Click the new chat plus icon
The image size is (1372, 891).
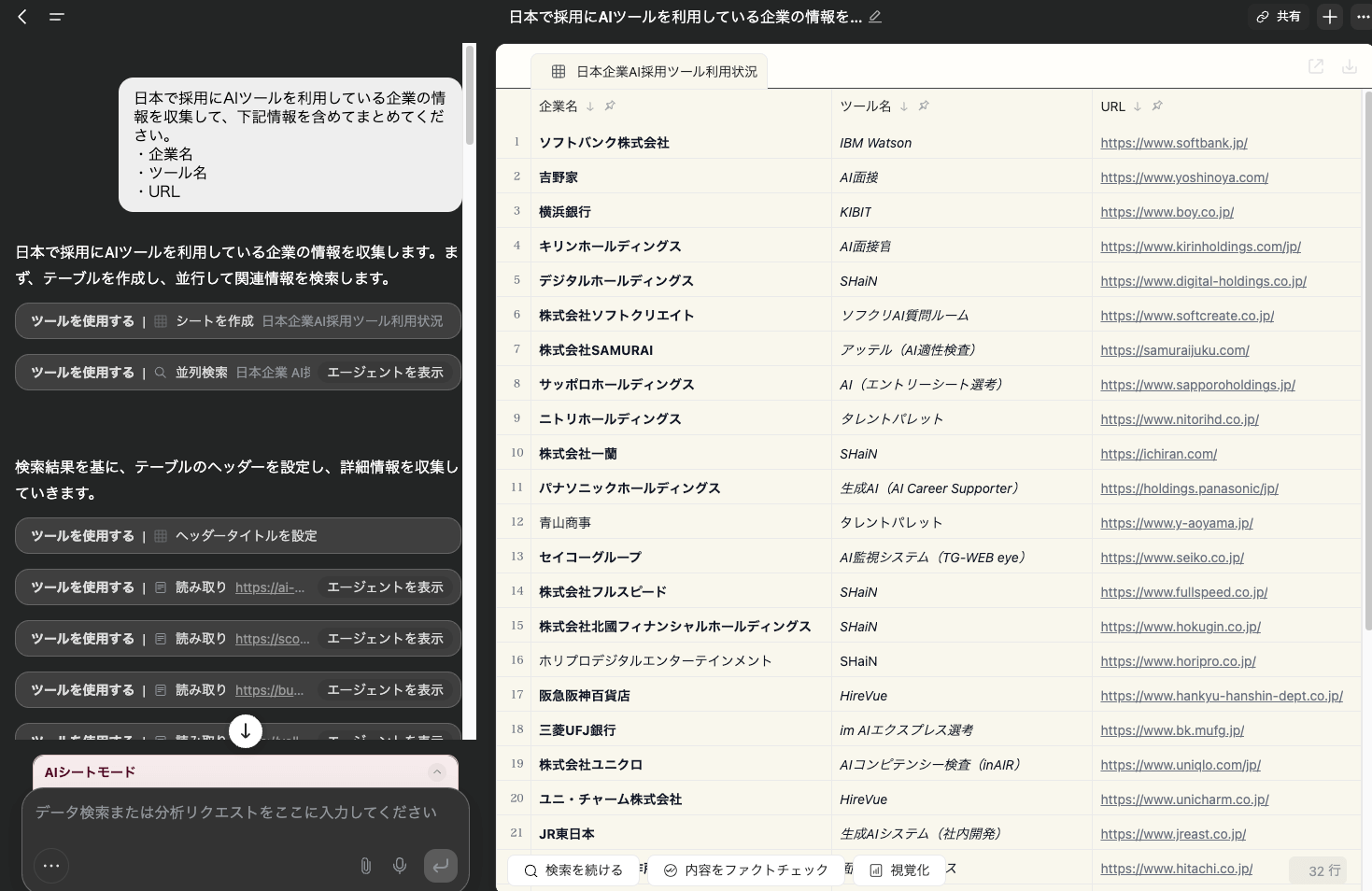pyautogui.click(x=1330, y=17)
